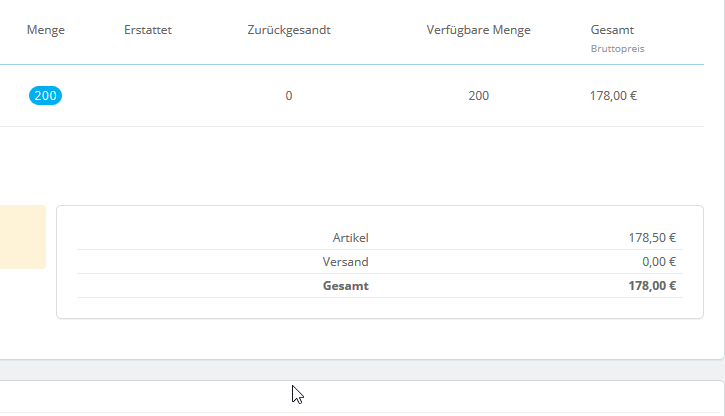Click the available quantity value 200
The image size is (725, 416).
click(478, 96)
